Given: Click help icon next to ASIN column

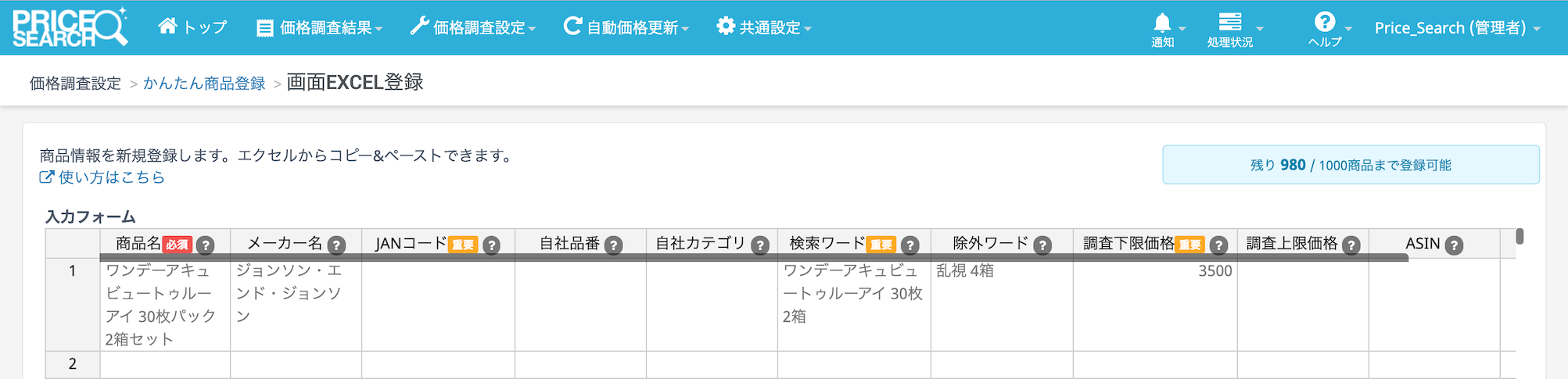Looking at the screenshot, I should pos(1454,245).
